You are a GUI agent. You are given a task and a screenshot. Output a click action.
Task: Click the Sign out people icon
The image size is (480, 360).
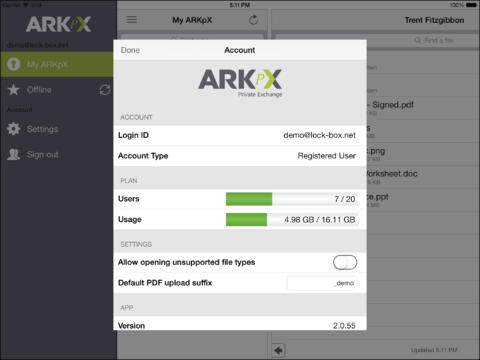pos(14,154)
